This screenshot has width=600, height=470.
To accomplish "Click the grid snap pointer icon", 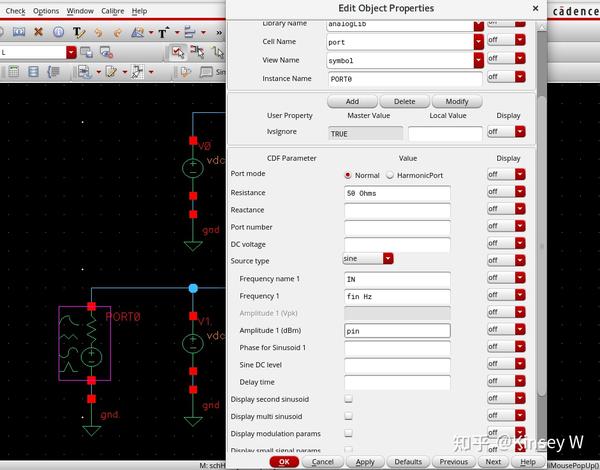I will (x=138, y=72).
